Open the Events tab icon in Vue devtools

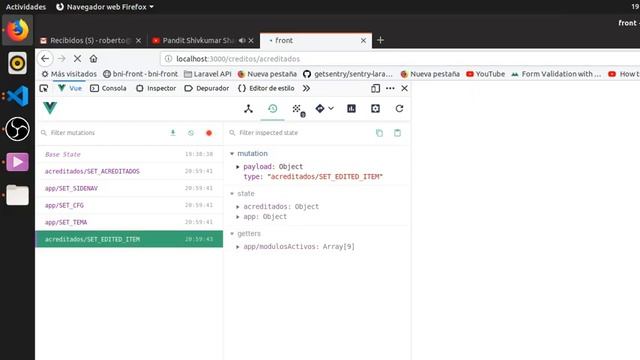point(298,109)
